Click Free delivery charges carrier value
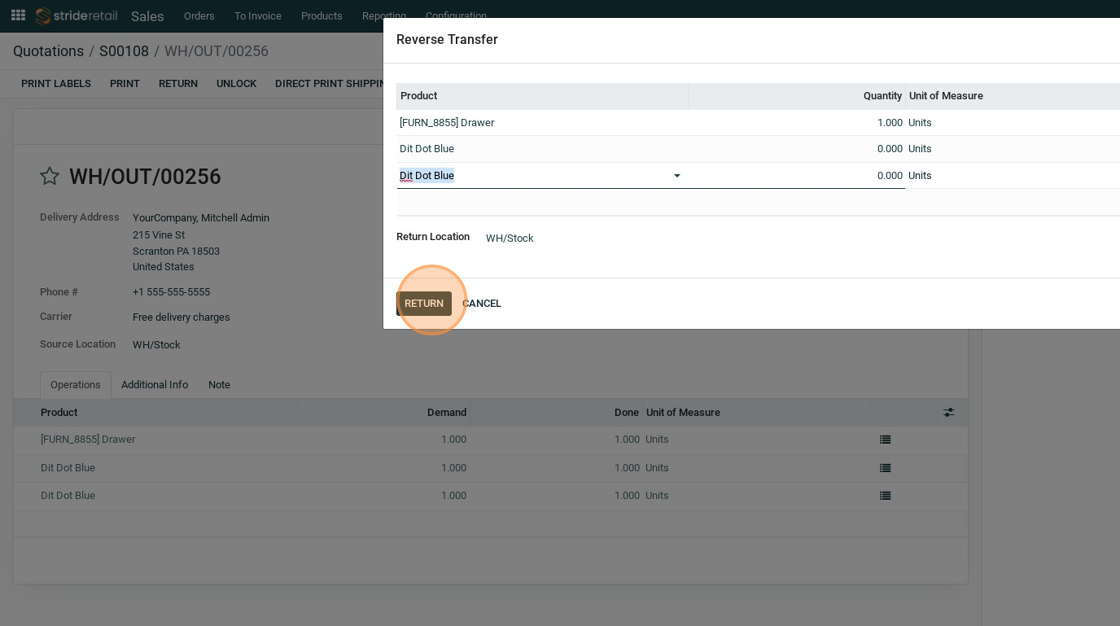The height and width of the screenshot is (626, 1120). (x=181, y=317)
